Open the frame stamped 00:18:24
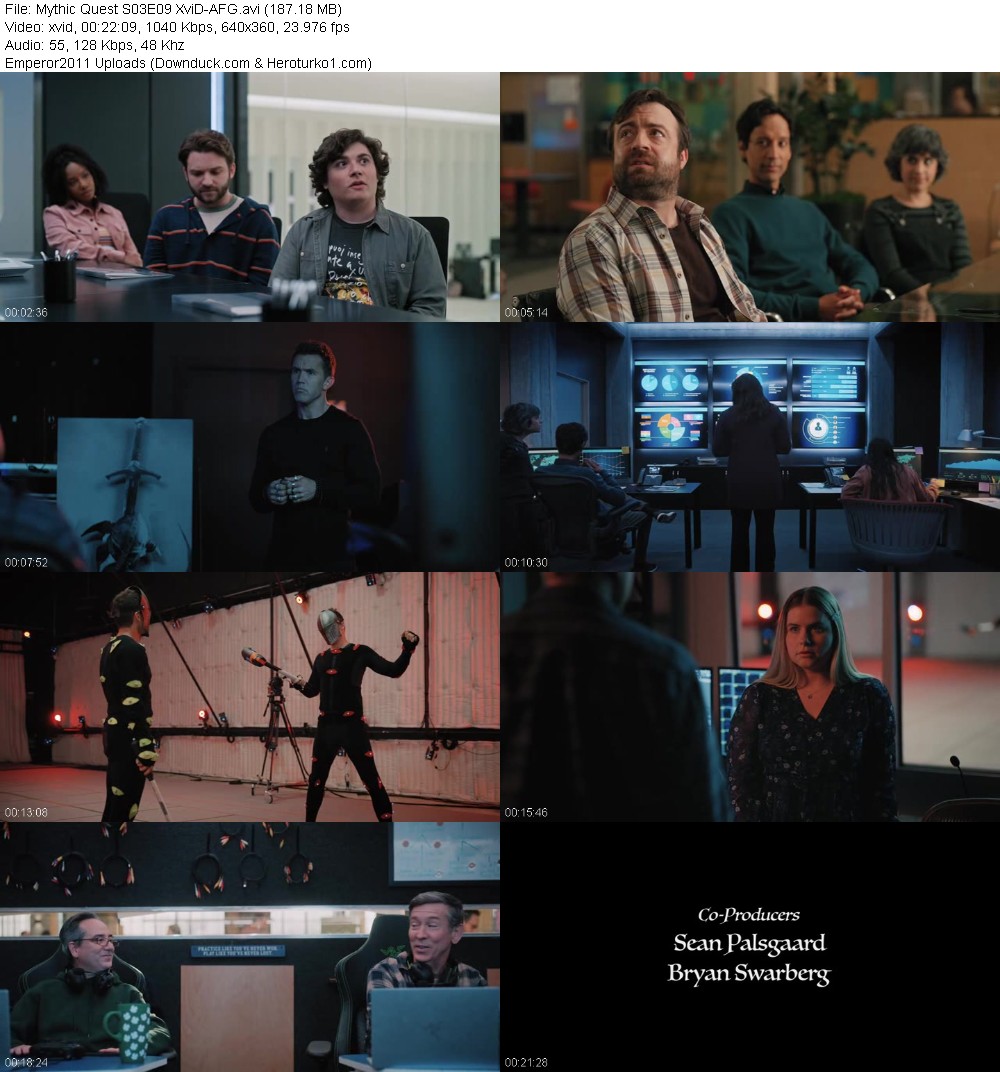Image resolution: width=1000 pixels, height=1072 pixels. point(249,947)
